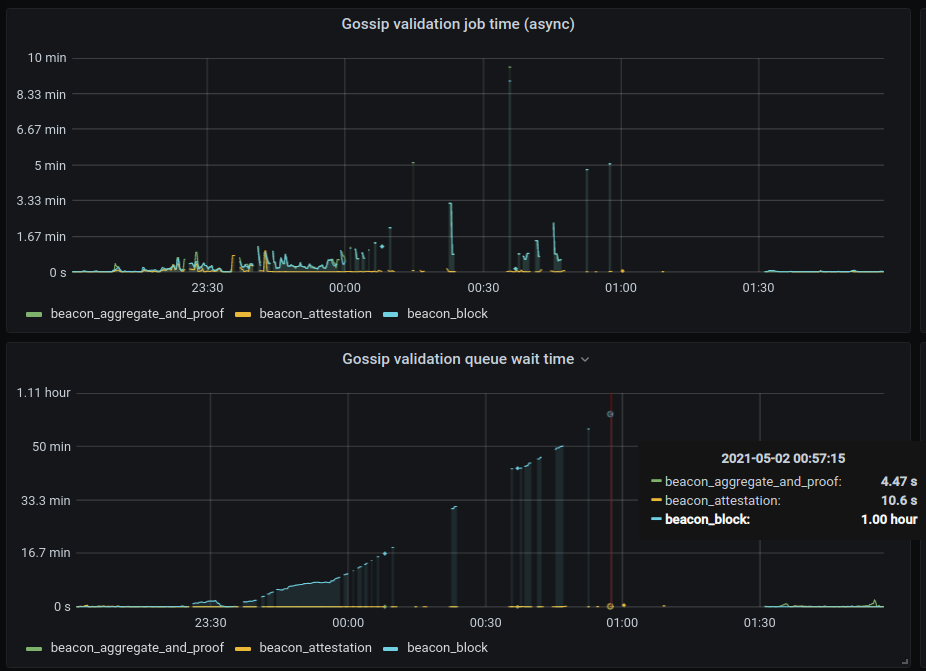926x671 pixels.
Task: Click the yellow dash beside beacon_attestation in tooltip
Action: tap(654, 500)
